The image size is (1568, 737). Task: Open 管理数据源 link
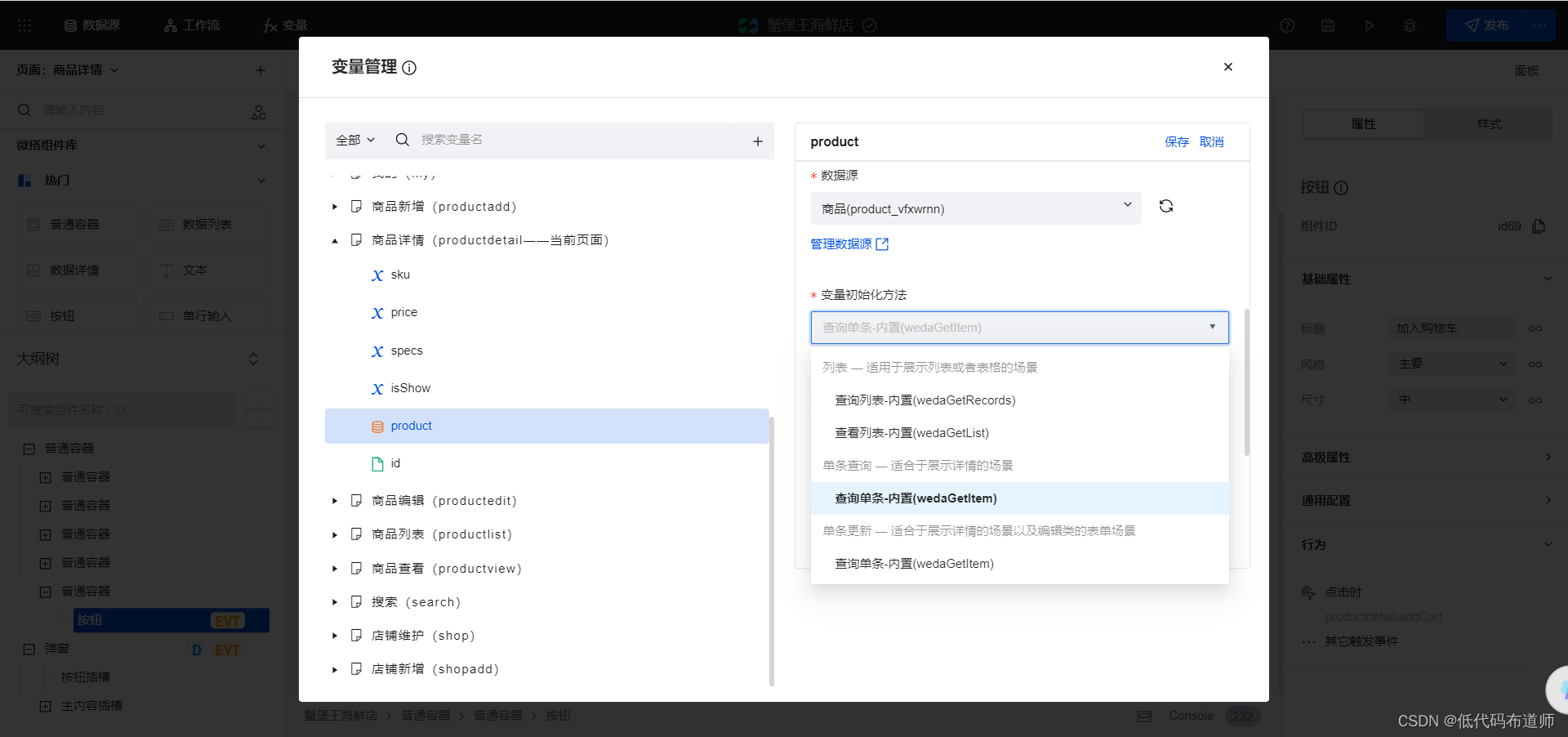(849, 244)
